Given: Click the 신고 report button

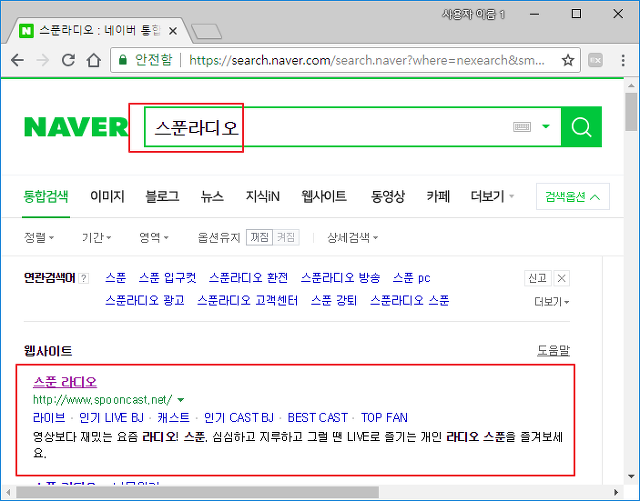Looking at the screenshot, I should click(538, 278).
